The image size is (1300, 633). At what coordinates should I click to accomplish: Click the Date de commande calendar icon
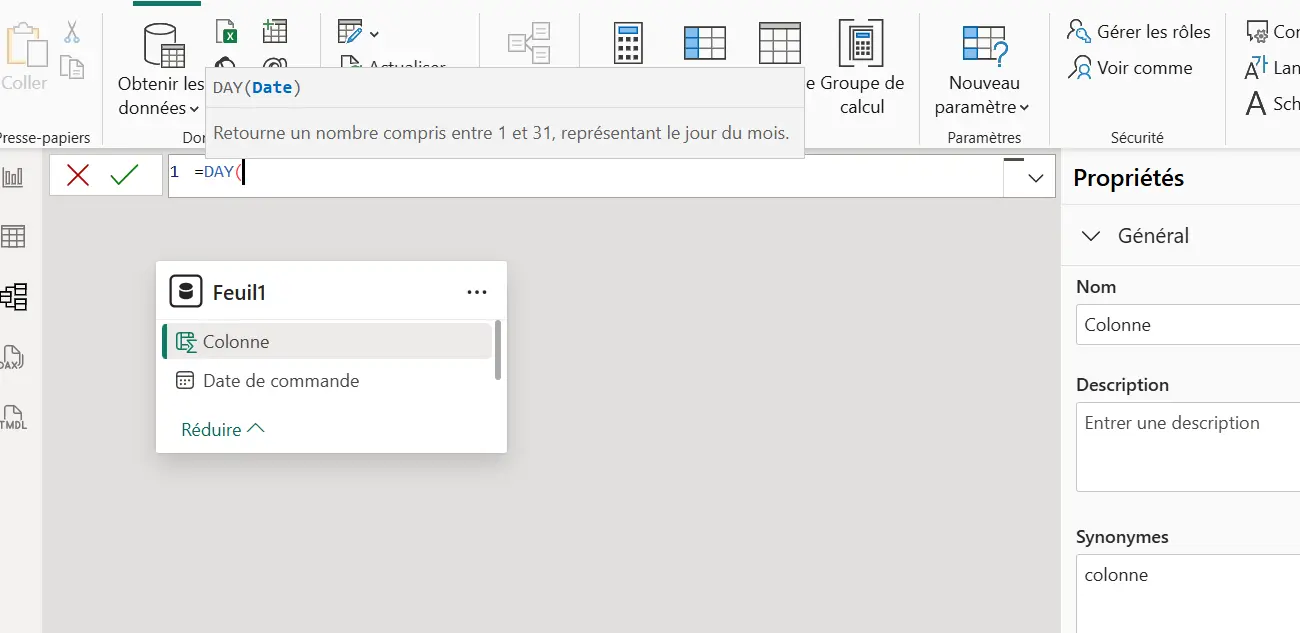pyautogui.click(x=185, y=380)
